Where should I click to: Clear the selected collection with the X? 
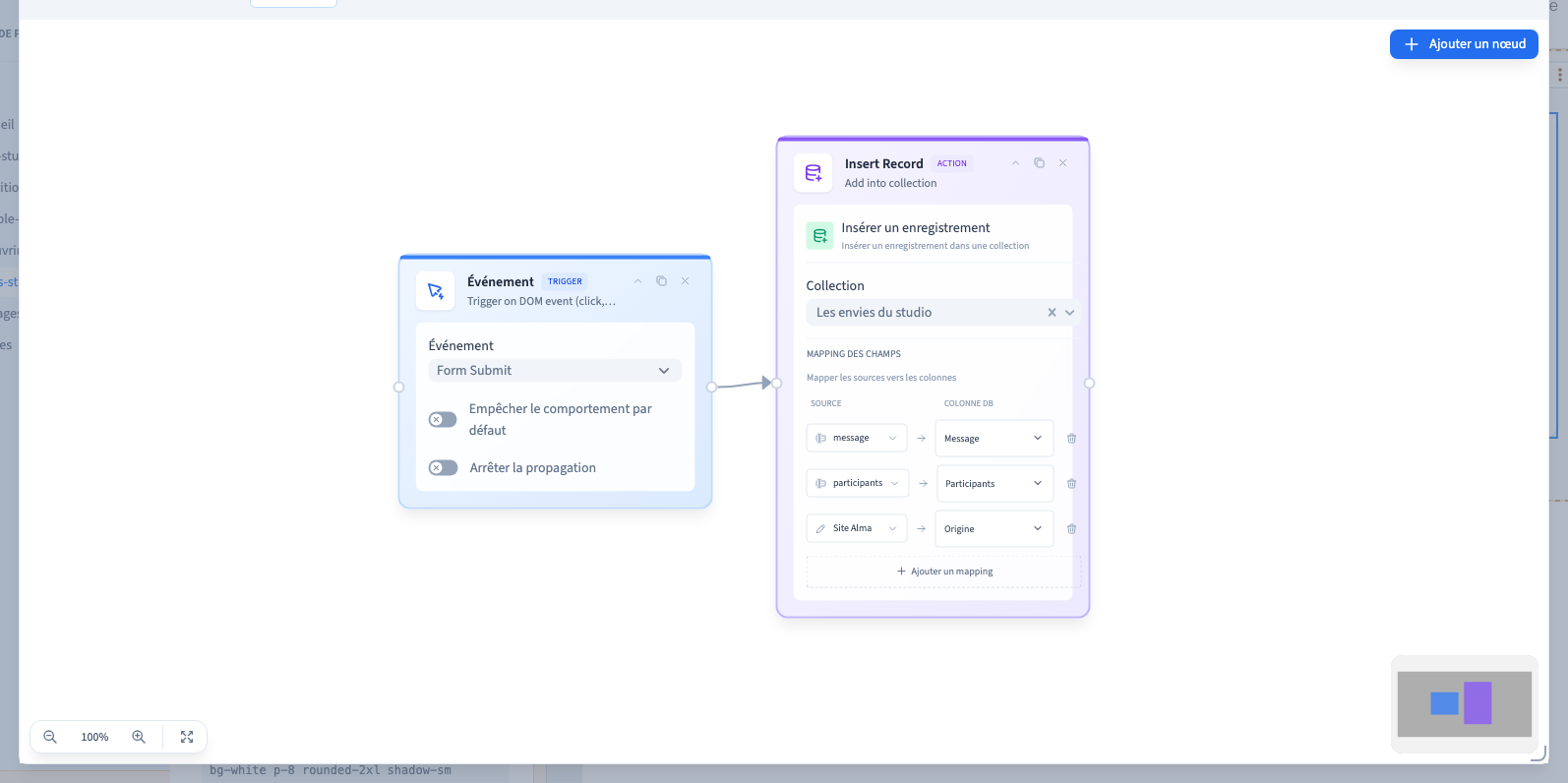pyautogui.click(x=1052, y=313)
